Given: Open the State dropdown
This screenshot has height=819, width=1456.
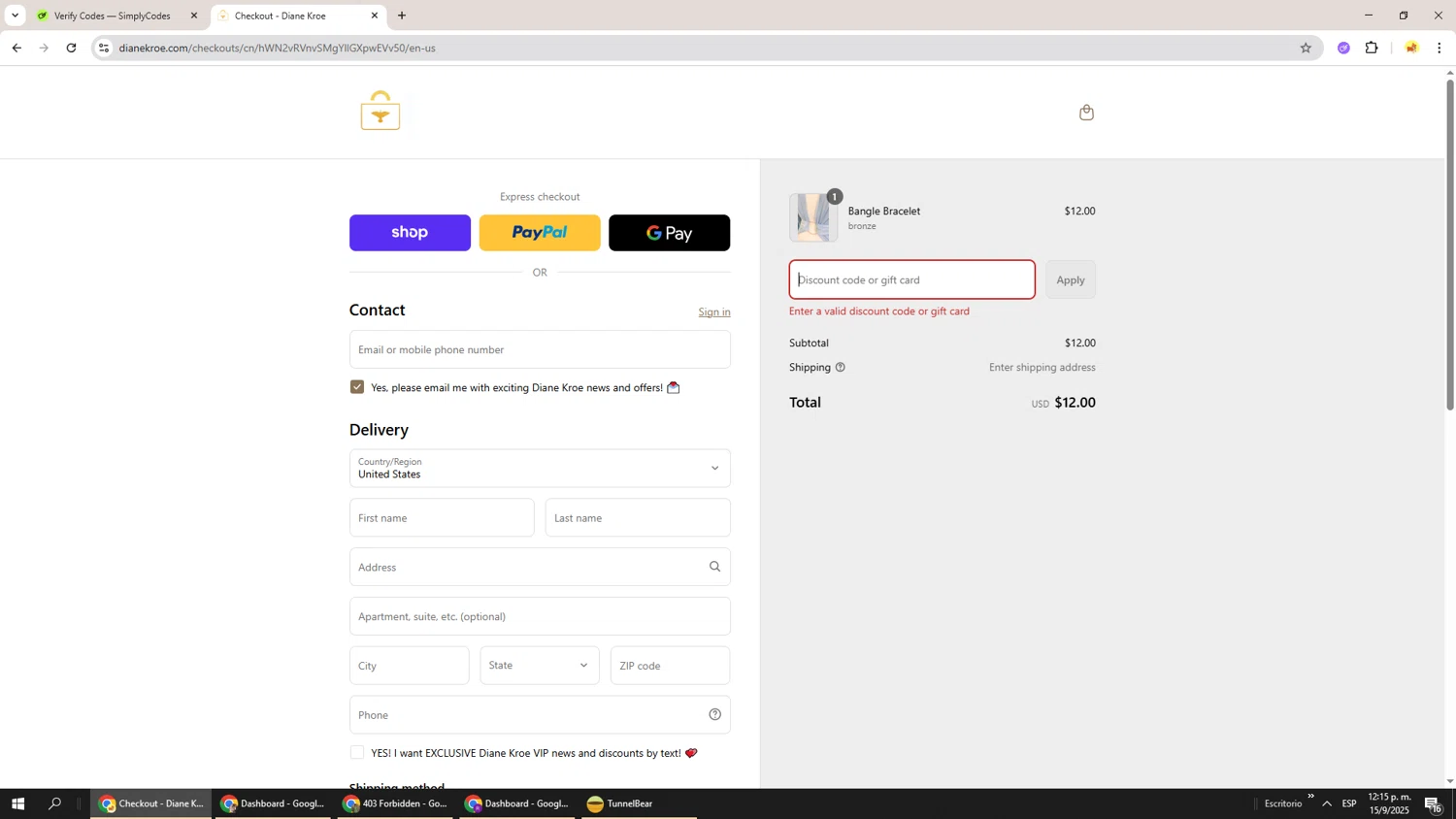Looking at the screenshot, I should [x=540, y=666].
